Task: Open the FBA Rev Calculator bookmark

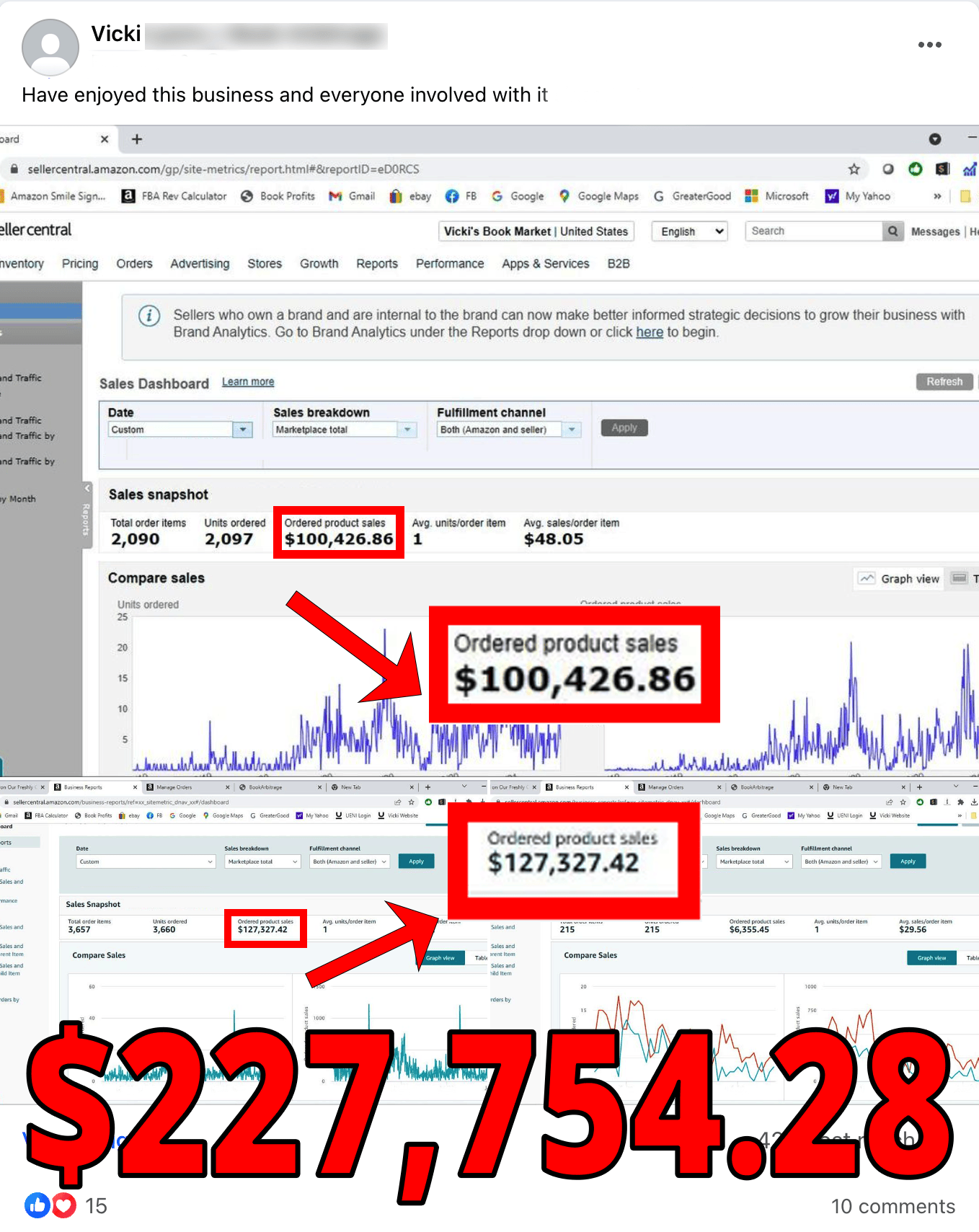Action: pyautogui.click(x=174, y=196)
